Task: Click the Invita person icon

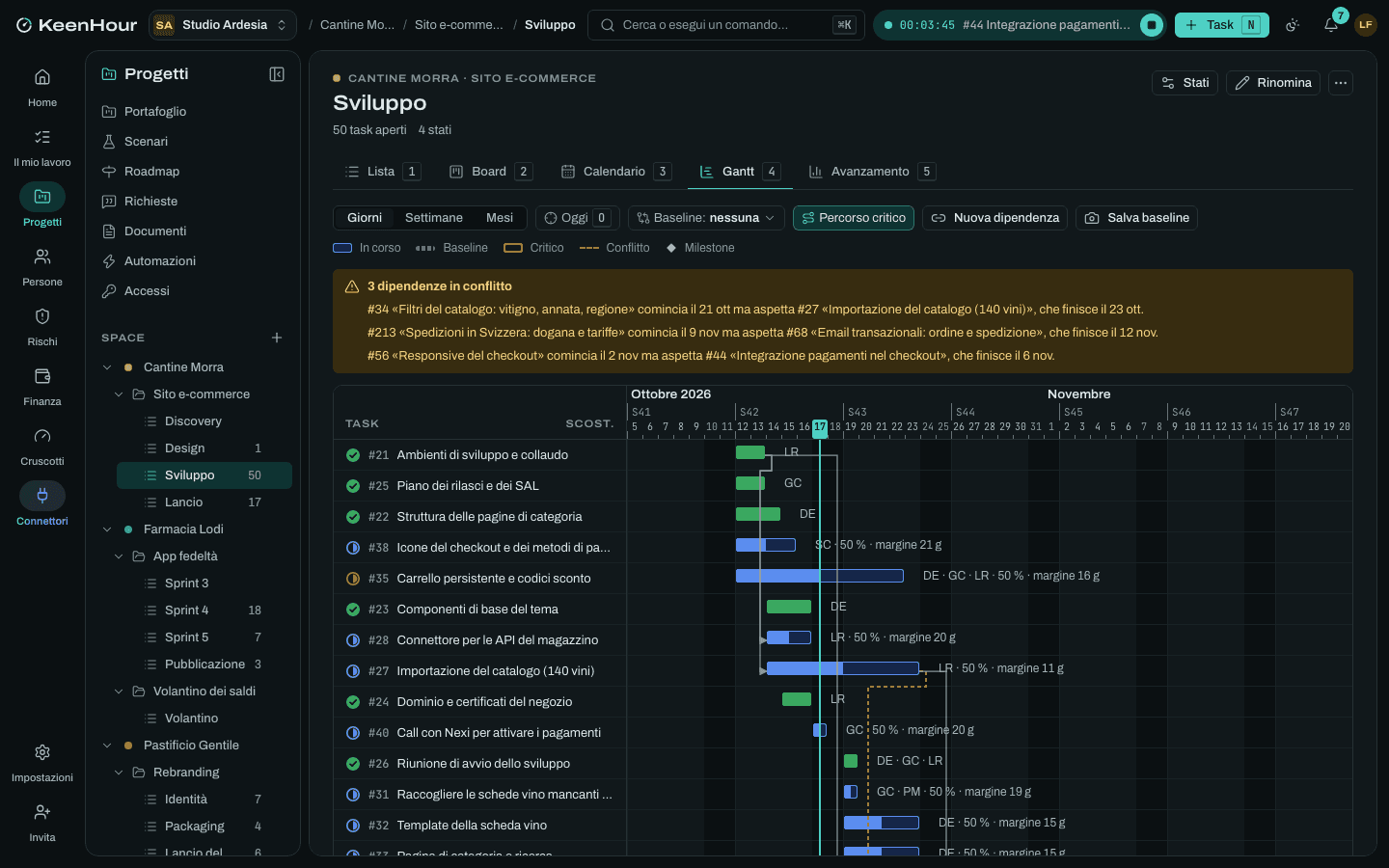Action: [42, 812]
